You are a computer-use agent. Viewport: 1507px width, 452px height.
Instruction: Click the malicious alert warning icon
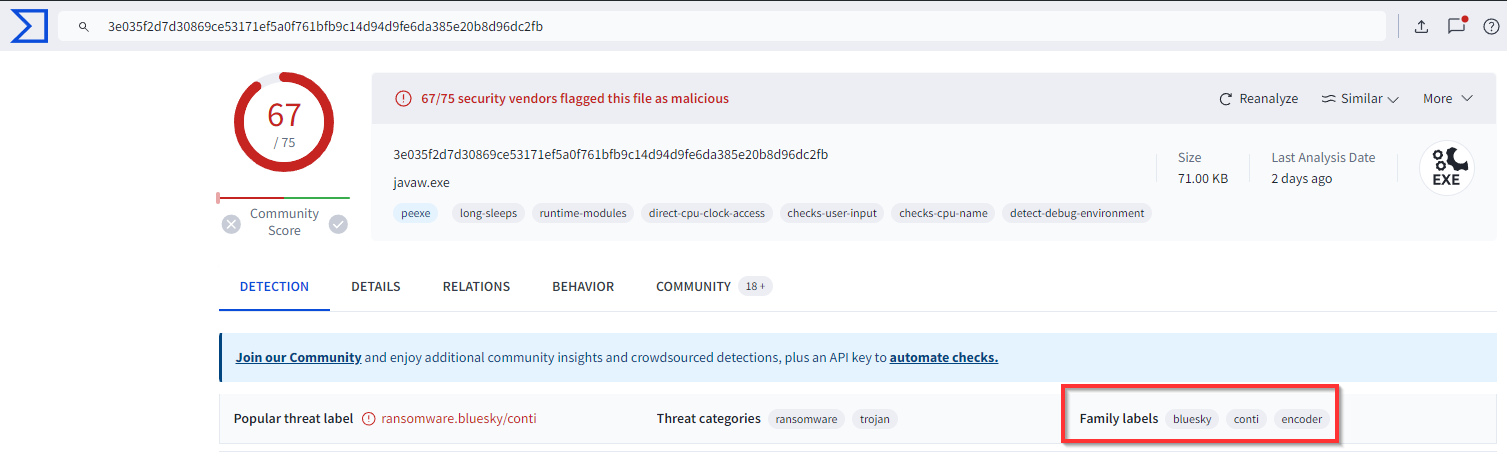point(403,99)
